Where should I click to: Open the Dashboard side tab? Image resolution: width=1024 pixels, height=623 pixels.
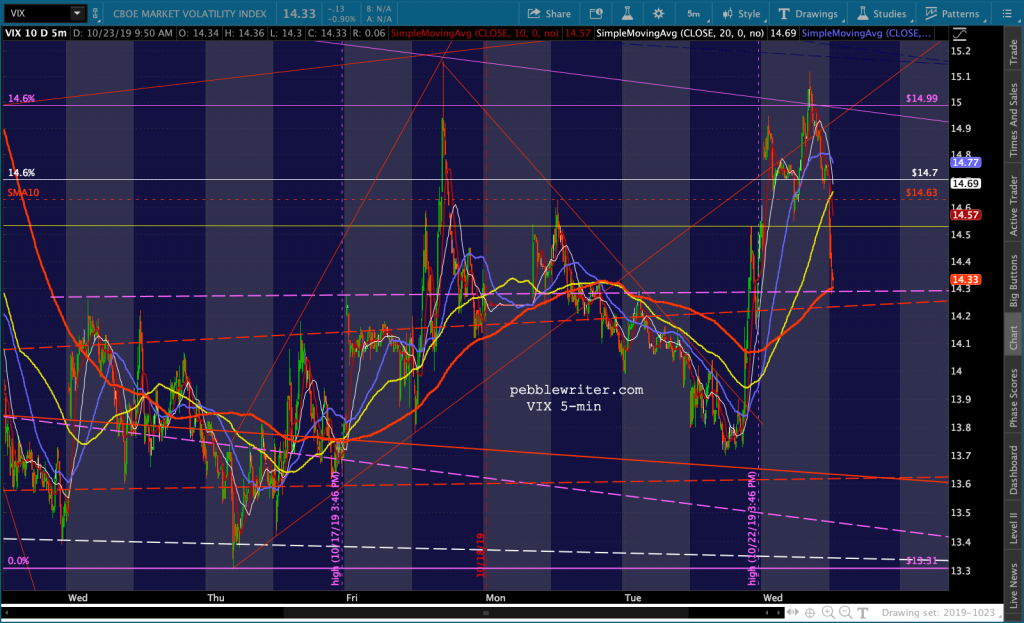[x=1014, y=470]
